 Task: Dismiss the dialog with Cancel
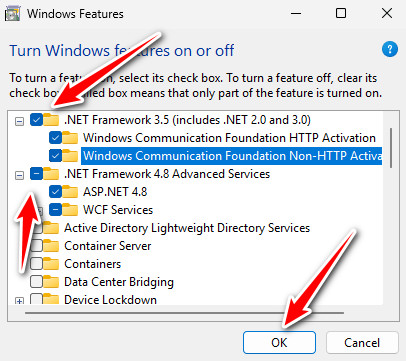click(362, 342)
